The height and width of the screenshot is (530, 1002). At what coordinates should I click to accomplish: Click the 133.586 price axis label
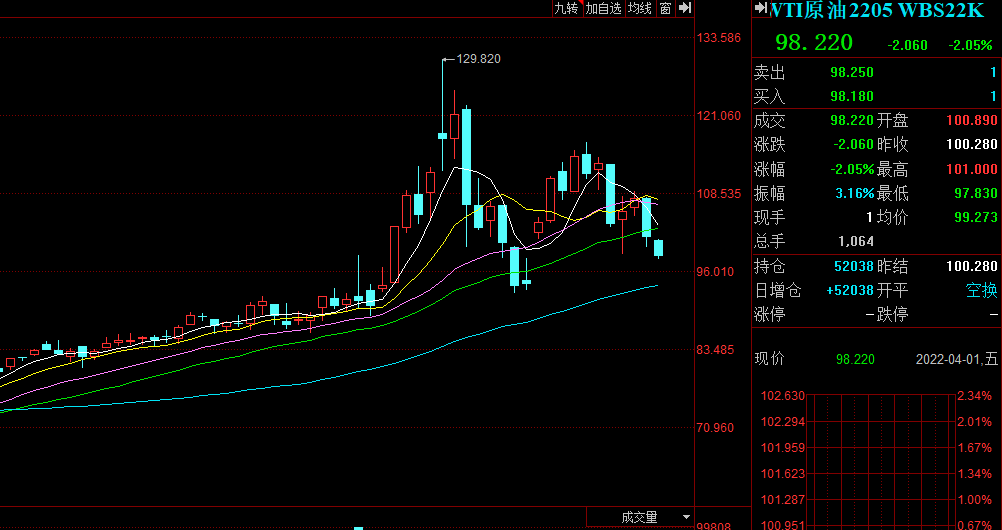(x=719, y=38)
